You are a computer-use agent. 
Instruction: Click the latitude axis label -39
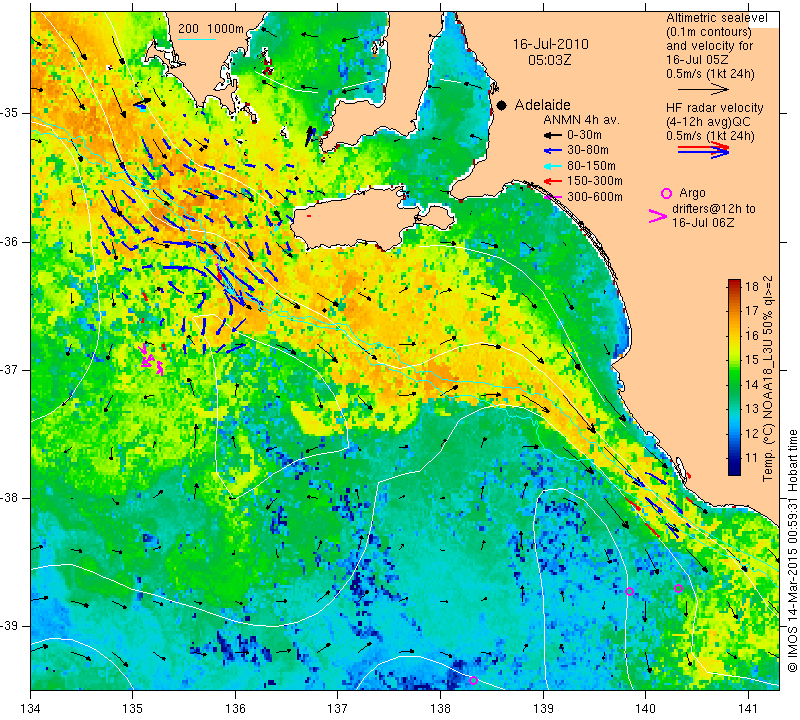tap(9, 626)
